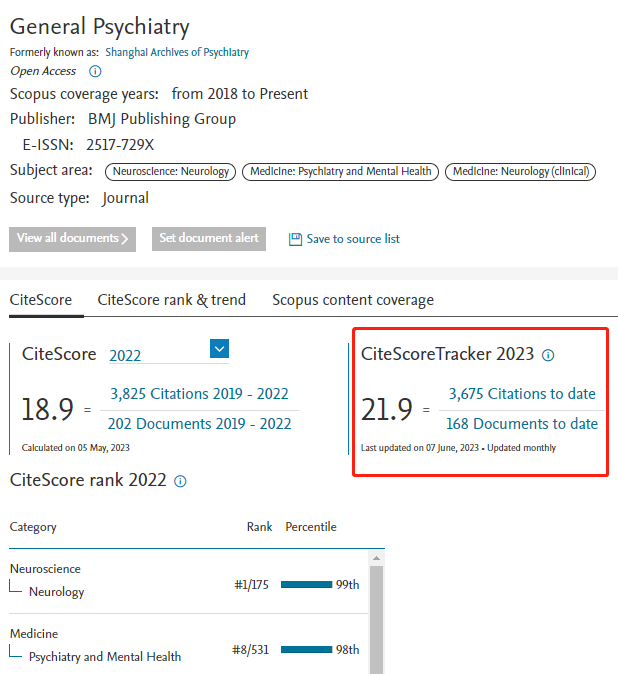
Task: Click the CiteScoreTracker 2023 info icon
Action: [x=548, y=355]
